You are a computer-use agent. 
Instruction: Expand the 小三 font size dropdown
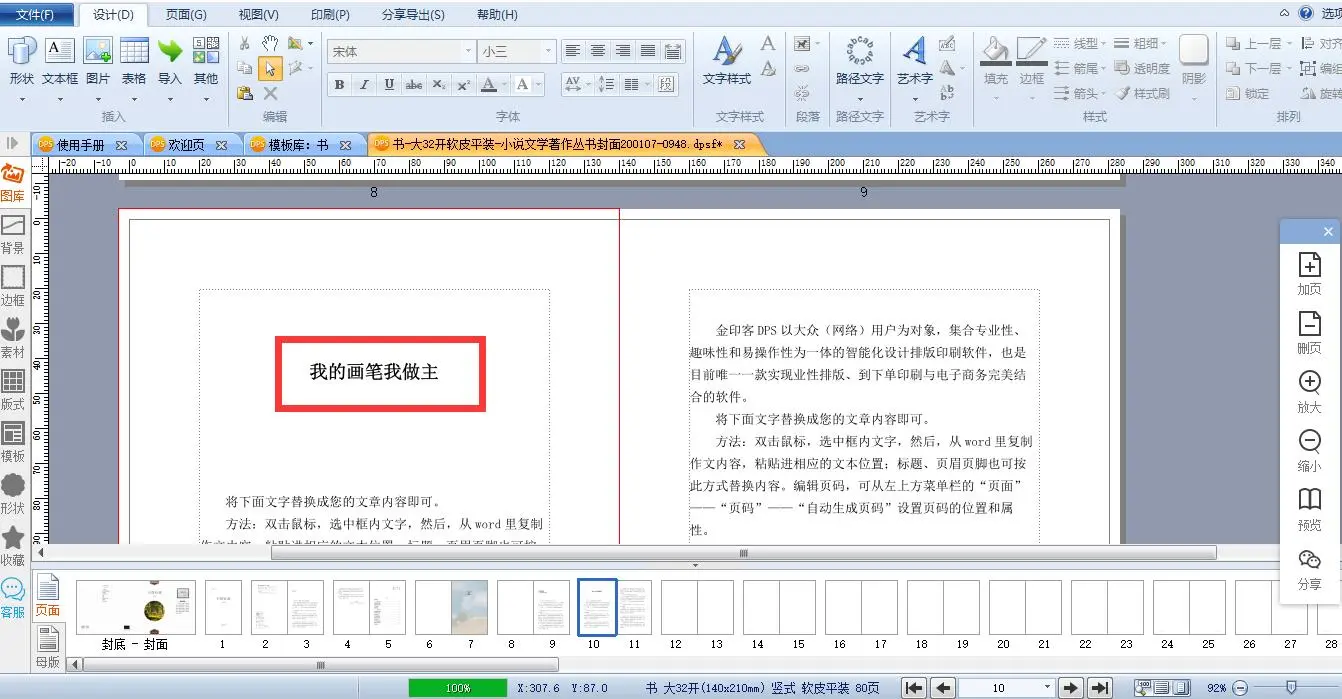(x=548, y=51)
